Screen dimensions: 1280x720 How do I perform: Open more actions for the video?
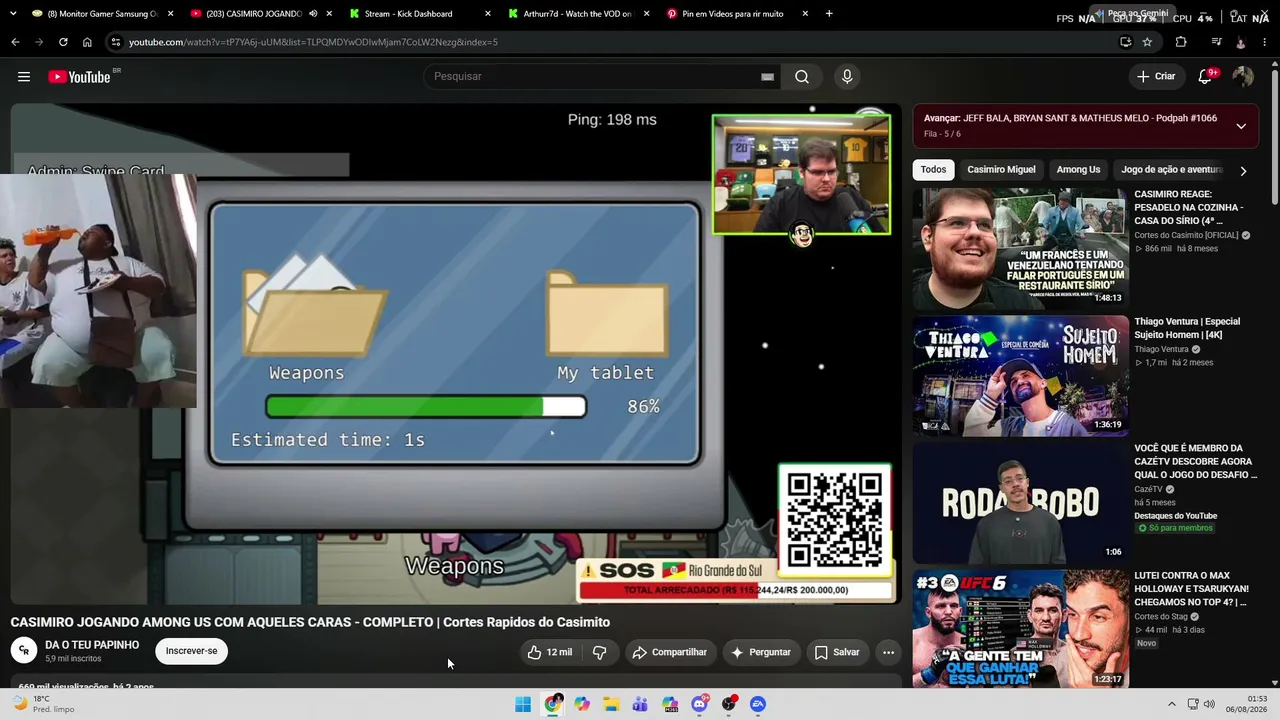[x=888, y=652]
